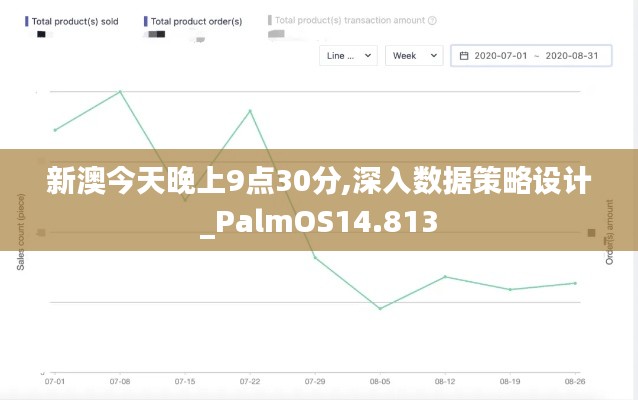This screenshot has height=400, width=638.
Task: Select the 07-08 peak data point
Action: (x=120, y=92)
